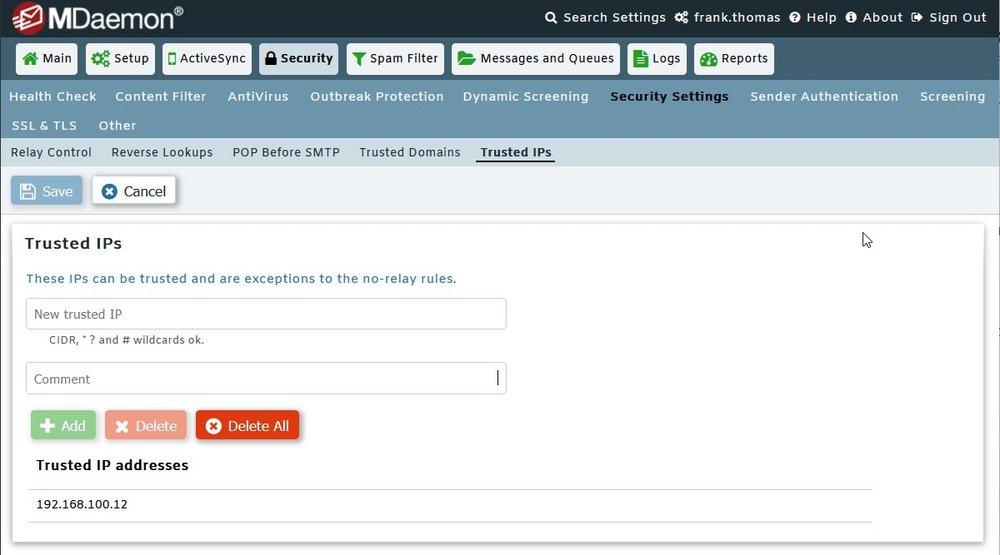Open the frank.thomas account menu
The width and height of the screenshot is (1000, 555).
(x=728, y=18)
